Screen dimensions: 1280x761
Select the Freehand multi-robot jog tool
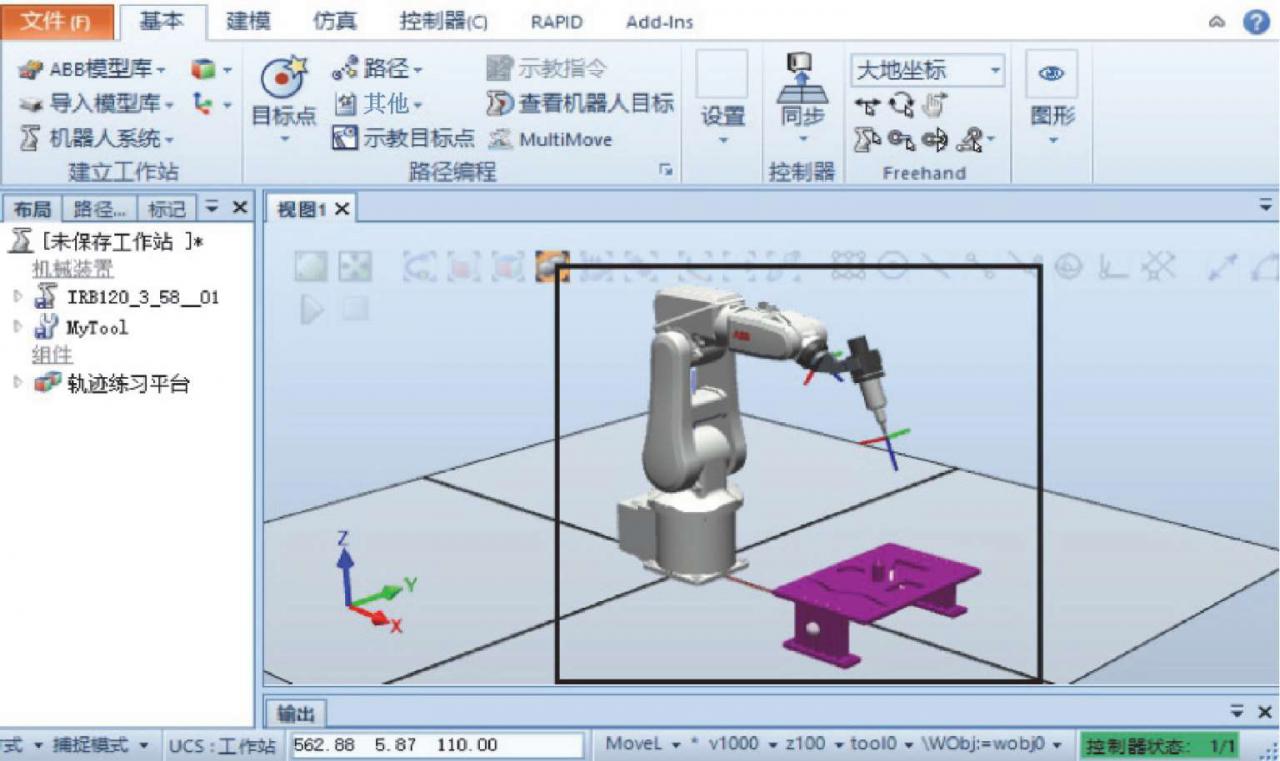click(x=969, y=139)
